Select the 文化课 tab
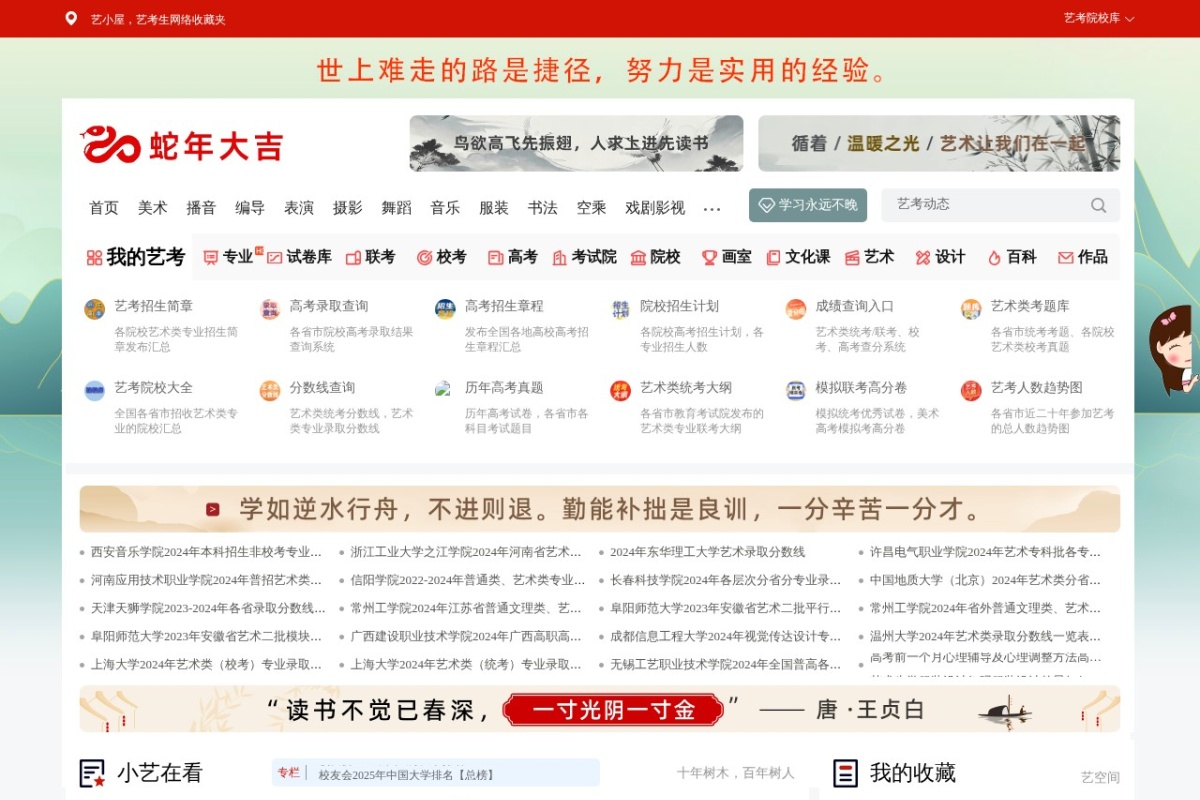Screen dimensions: 1200x800 (798, 257)
